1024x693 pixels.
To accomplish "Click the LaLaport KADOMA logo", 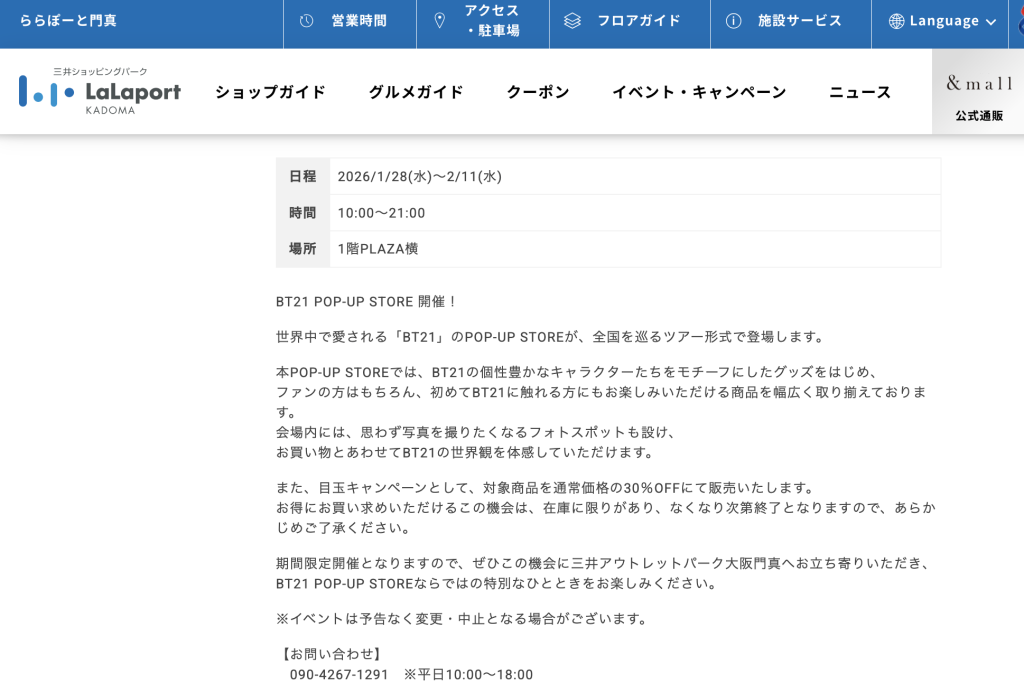I will tap(100, 91).
